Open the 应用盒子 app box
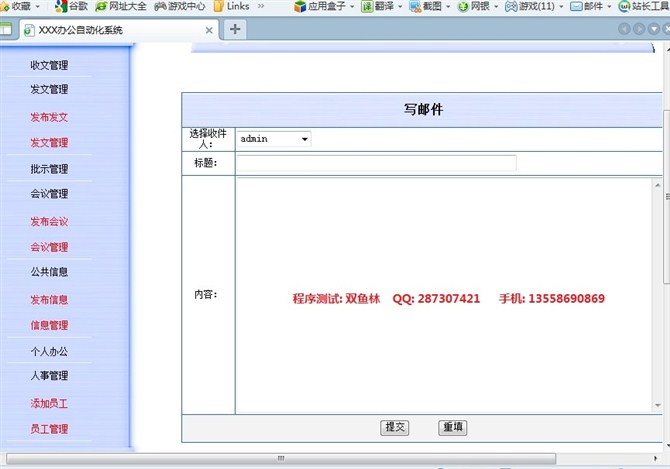 coord(320,6)
